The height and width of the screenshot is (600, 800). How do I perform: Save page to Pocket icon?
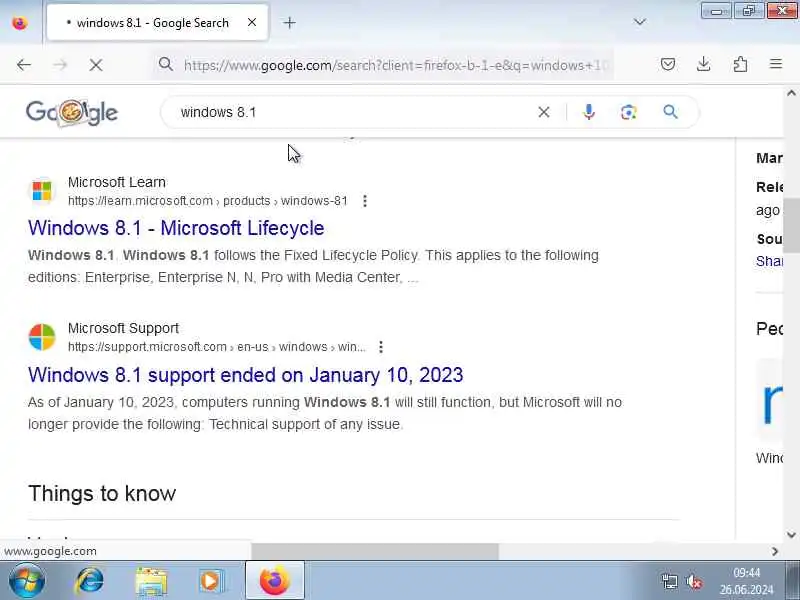668,64
